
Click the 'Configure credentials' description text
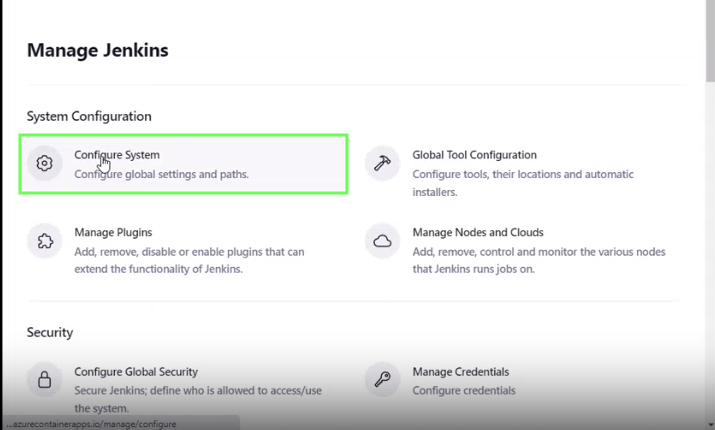point(464,391)
